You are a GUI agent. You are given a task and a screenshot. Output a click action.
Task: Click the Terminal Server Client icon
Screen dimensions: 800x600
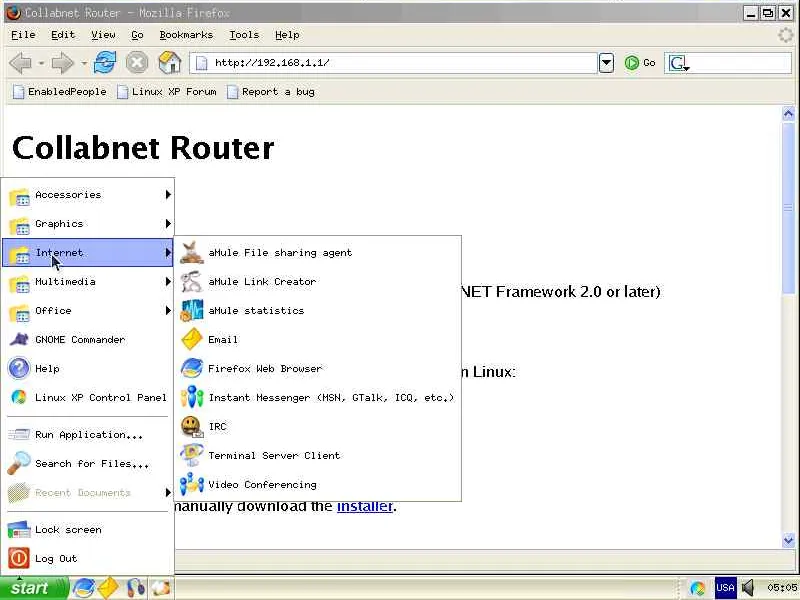point(192,456)
